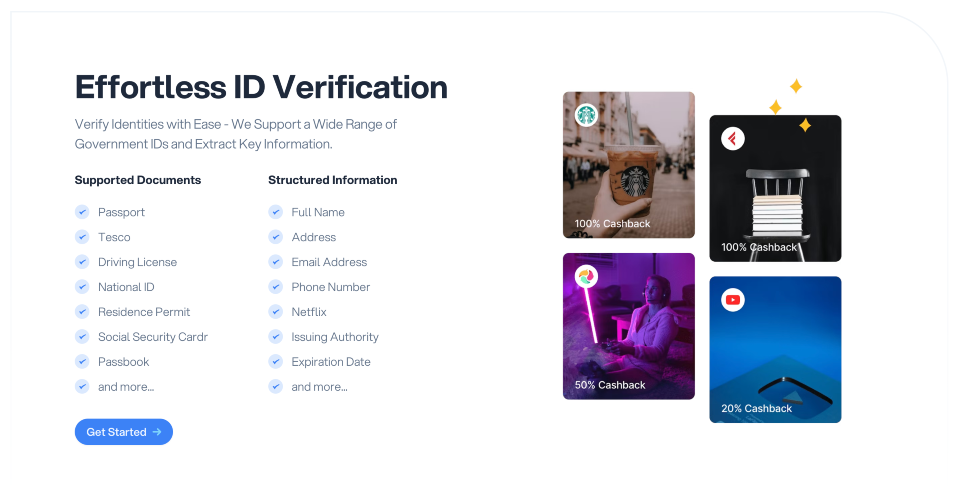Click the 'National ID' list item text

click(x=126, y=287)
